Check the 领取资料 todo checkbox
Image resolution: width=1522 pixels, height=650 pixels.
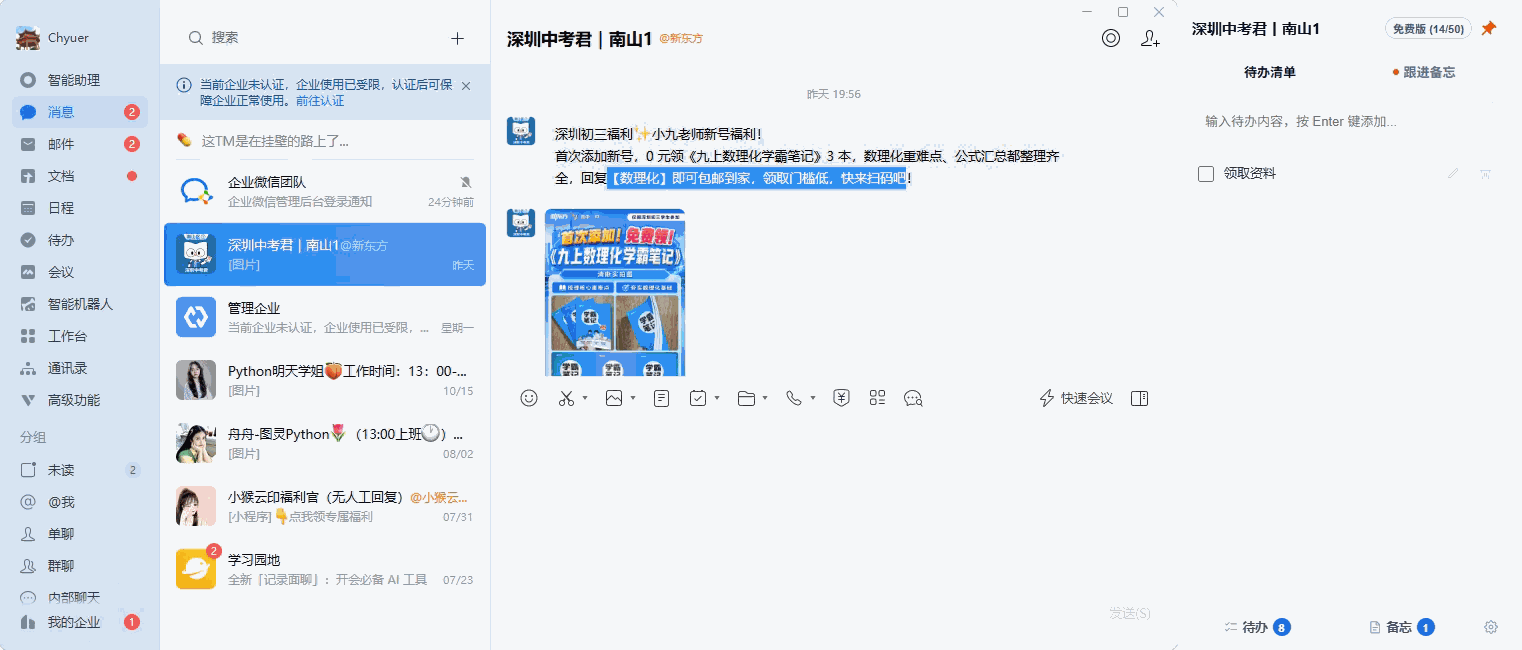[x=1206, y=174]
